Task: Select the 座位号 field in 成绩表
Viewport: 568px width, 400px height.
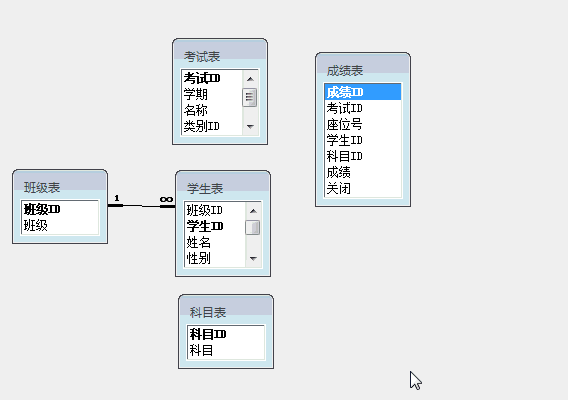Action: tap(363, 124)
